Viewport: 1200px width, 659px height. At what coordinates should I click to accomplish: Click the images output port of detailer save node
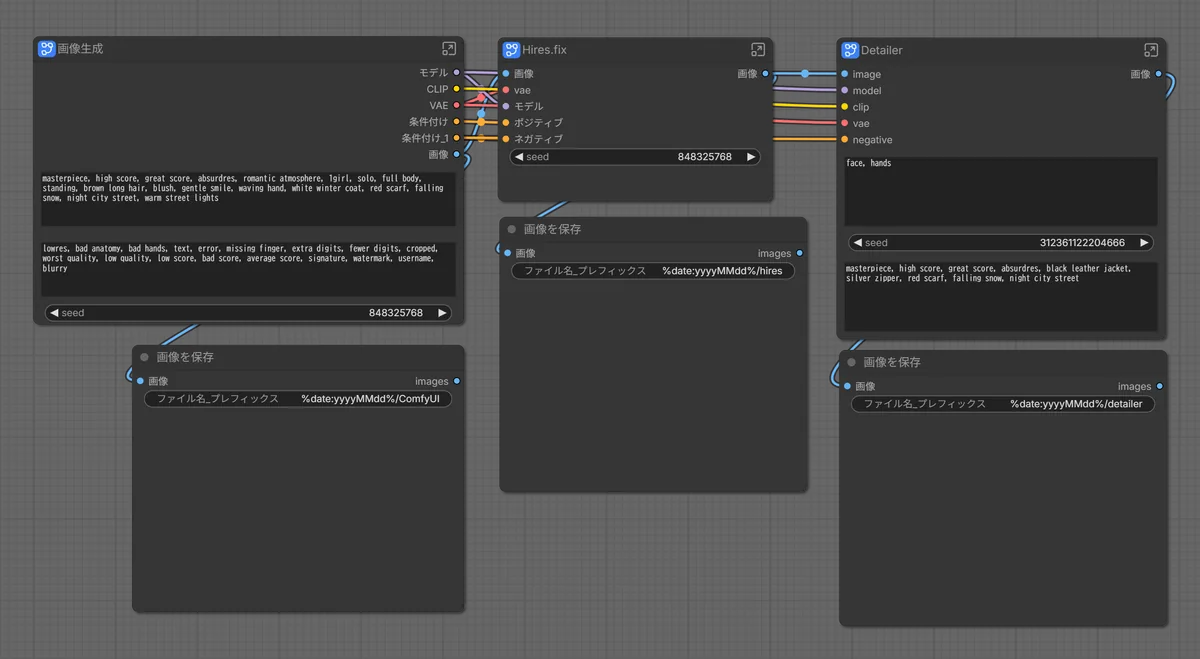pyautogui.click(x=1160, y=386)
